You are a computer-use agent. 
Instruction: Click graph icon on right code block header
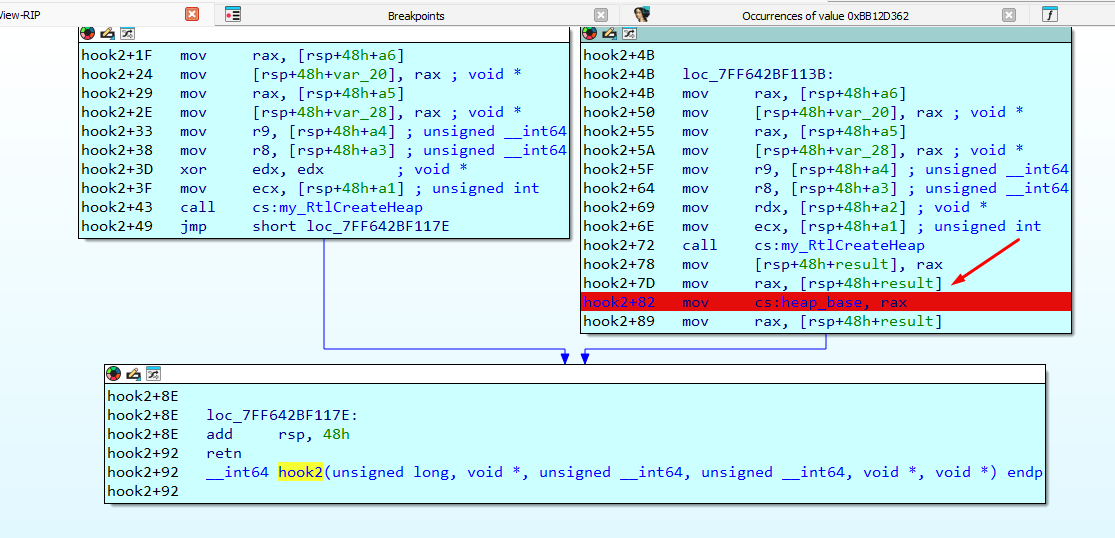coord(629,33)
